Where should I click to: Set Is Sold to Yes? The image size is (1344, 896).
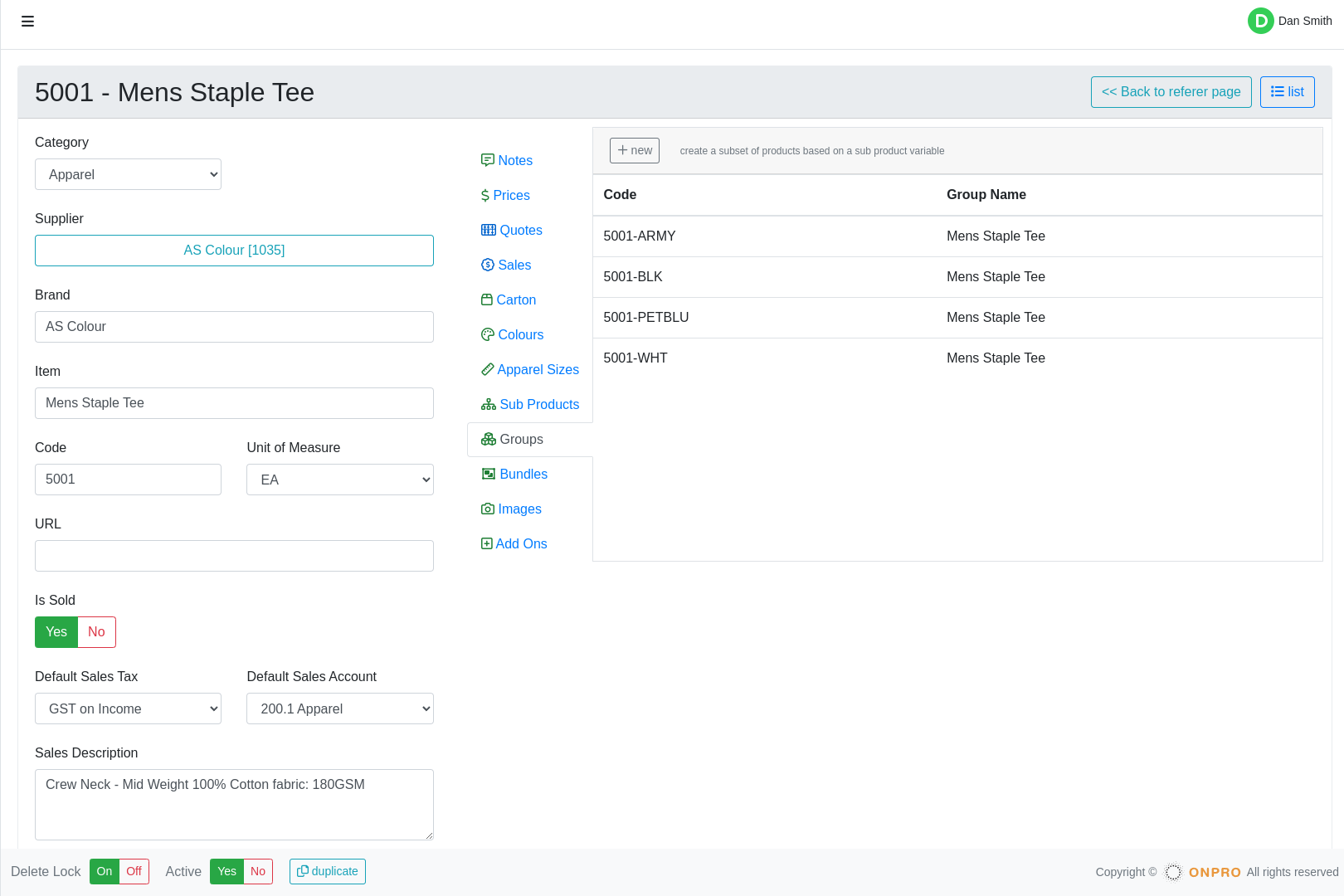pos(56,632)
